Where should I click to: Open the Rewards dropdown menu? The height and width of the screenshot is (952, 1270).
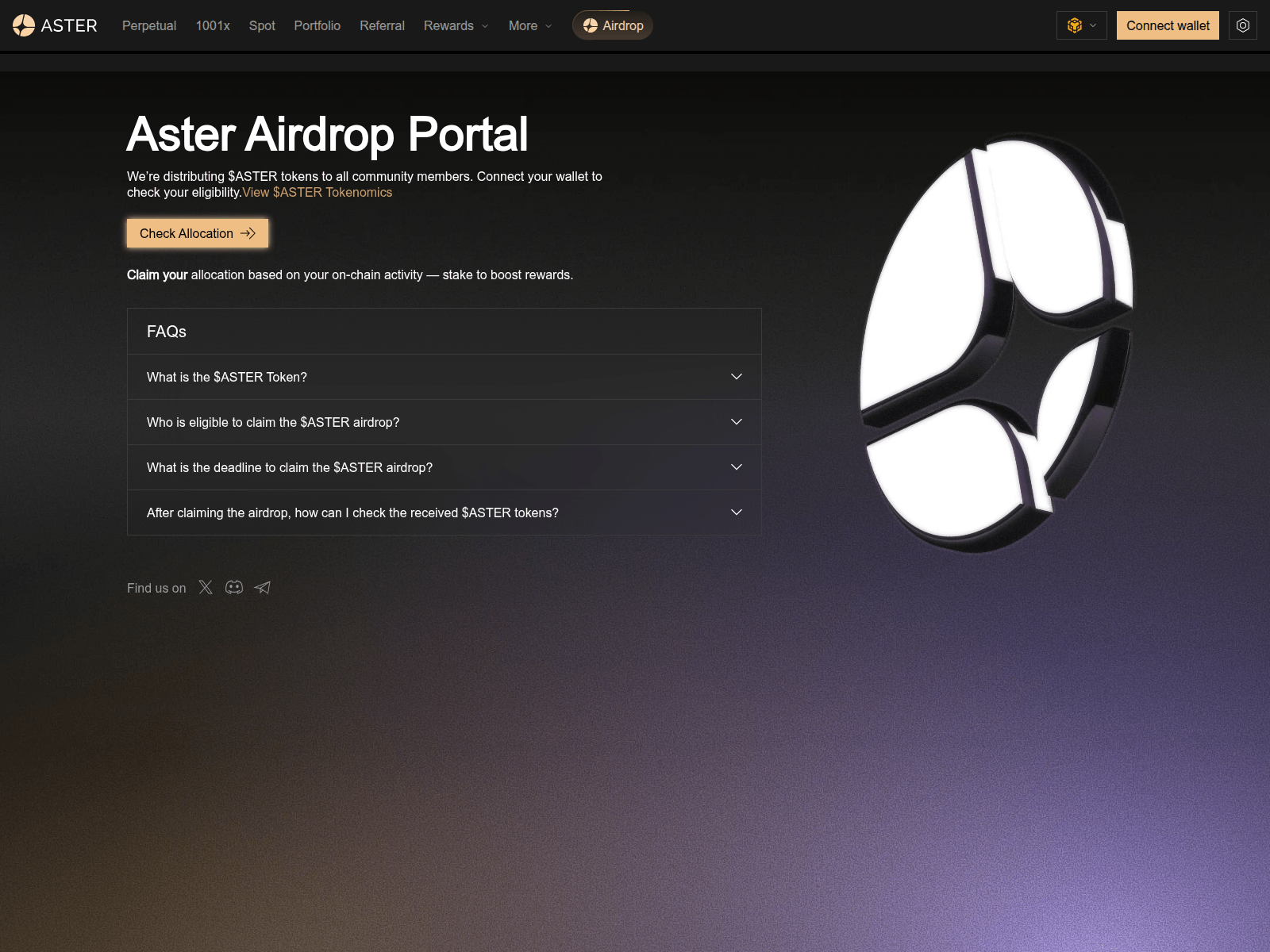pyautogui.click(x=456, y=25)
